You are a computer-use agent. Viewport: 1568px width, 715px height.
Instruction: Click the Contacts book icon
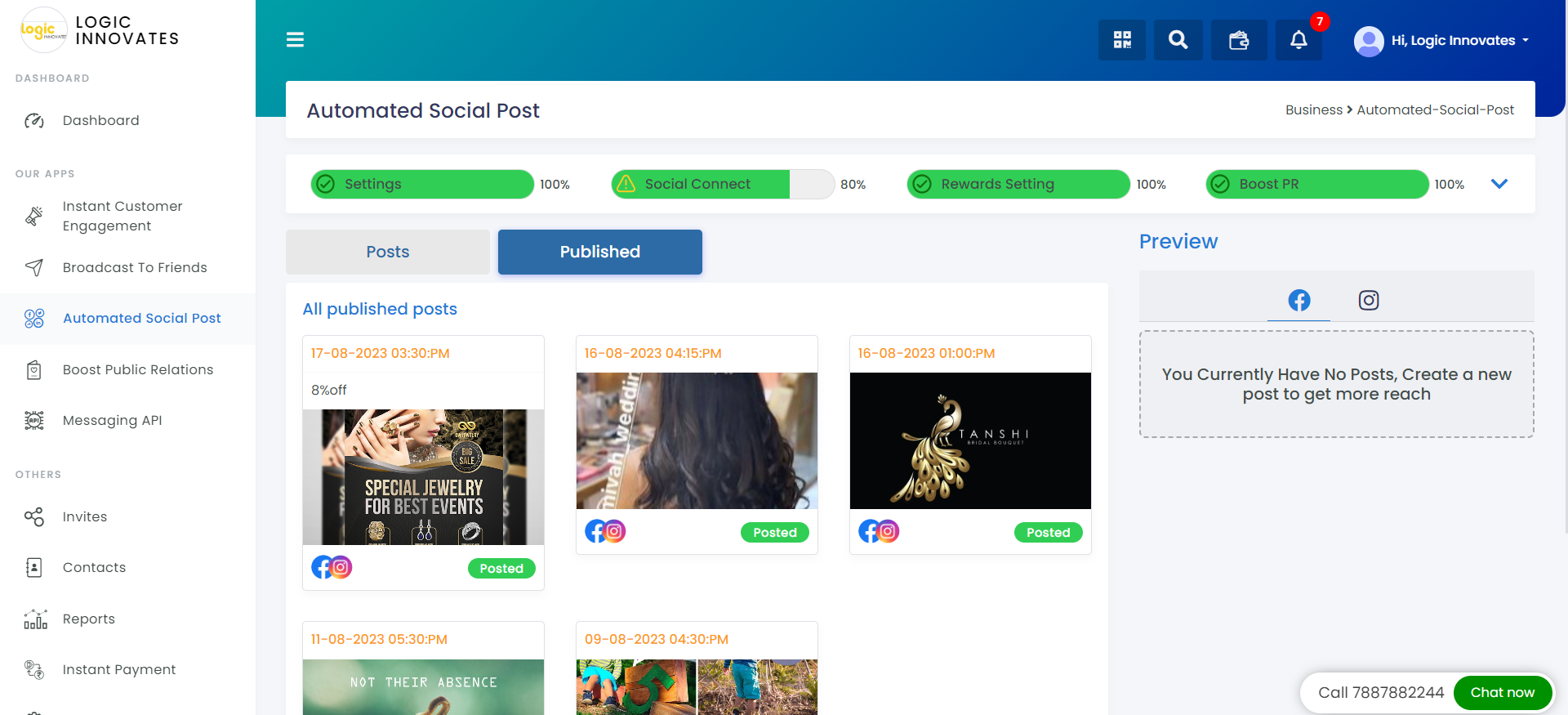click(34, 568)
